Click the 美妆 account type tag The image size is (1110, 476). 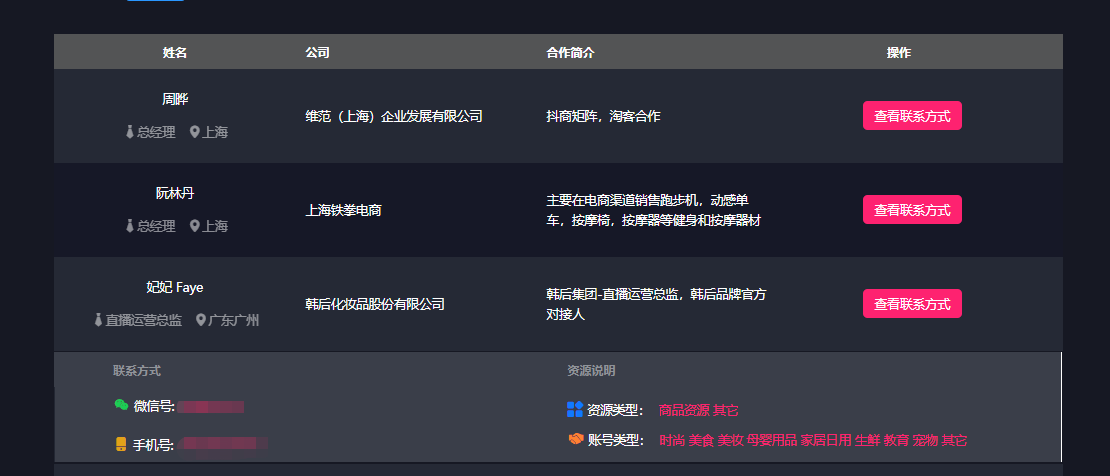[730, 441]
